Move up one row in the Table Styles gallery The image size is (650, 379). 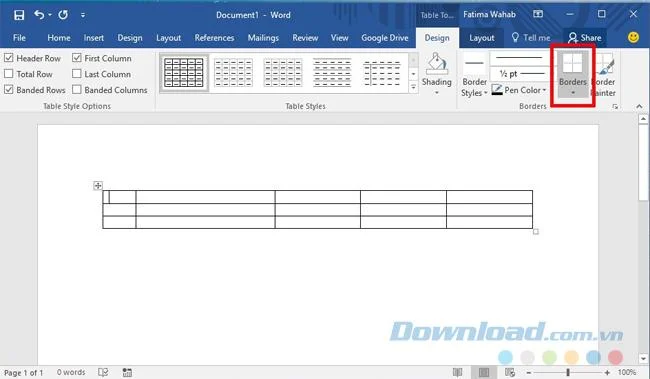413,60
